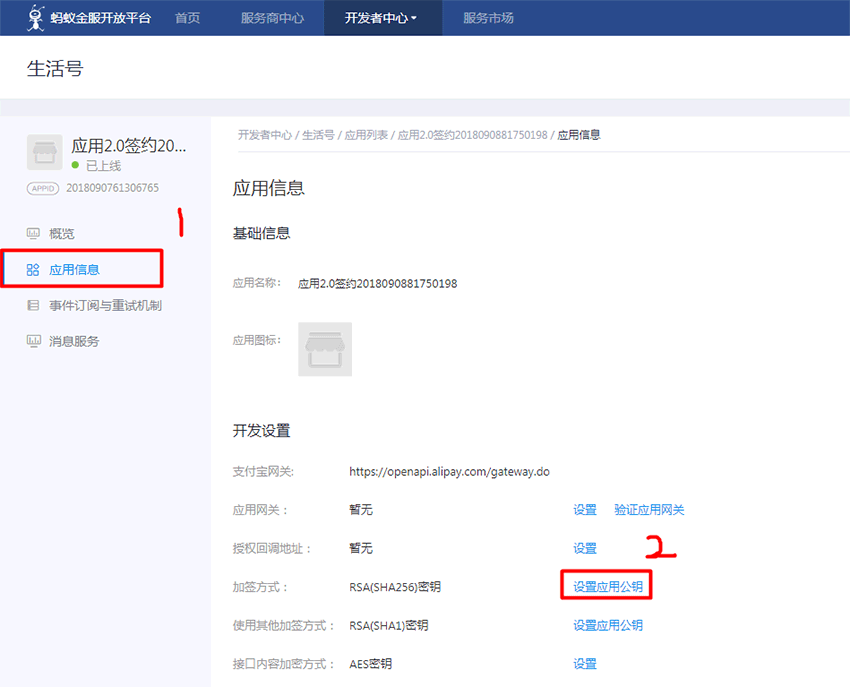Screen dimensions: 850x687
Task: Click 设置 link for 授权回调地址
Action: (585, 548)
